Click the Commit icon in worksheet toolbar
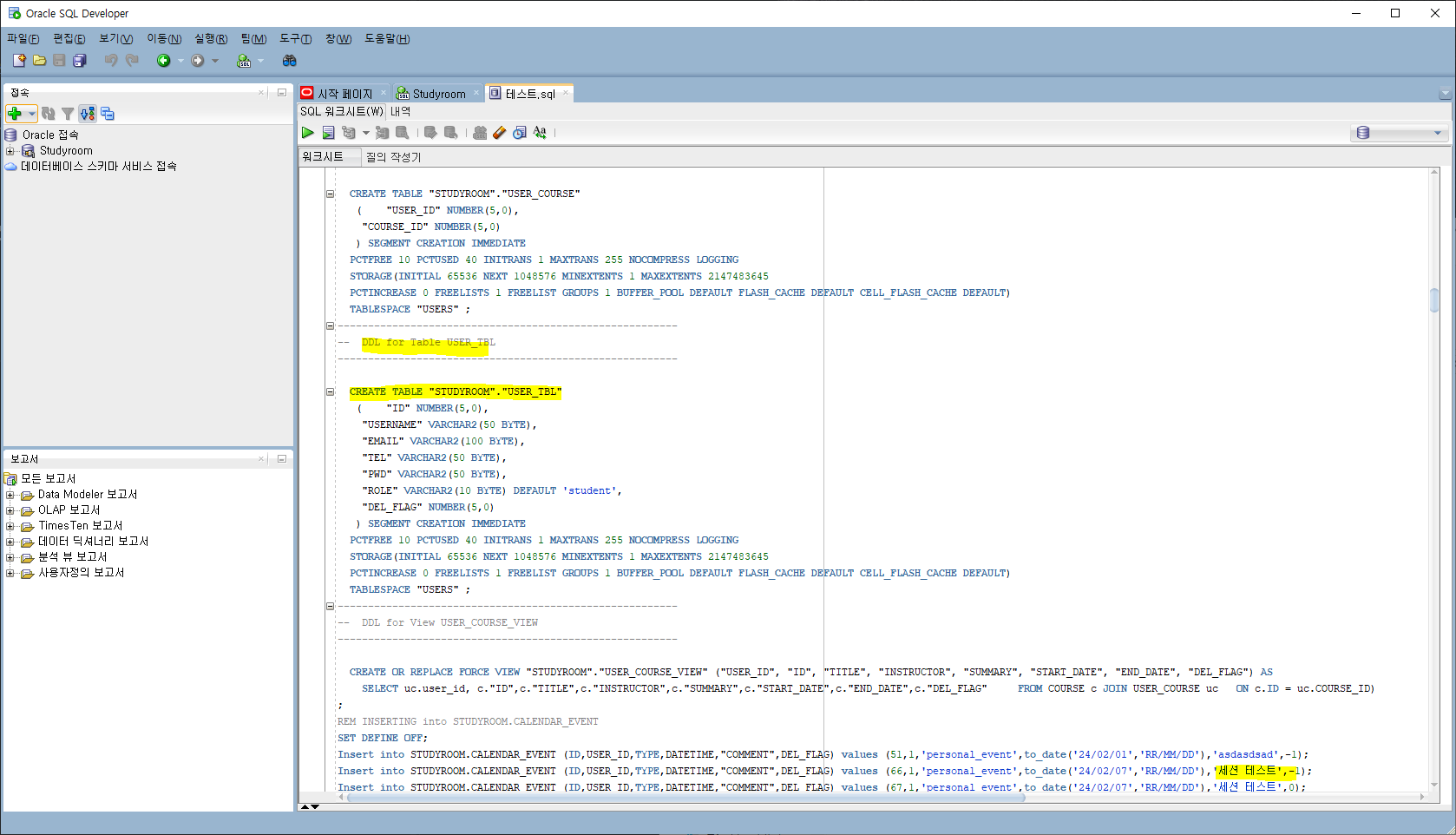This screenshot has width=1456, height=835. [430, 133]
